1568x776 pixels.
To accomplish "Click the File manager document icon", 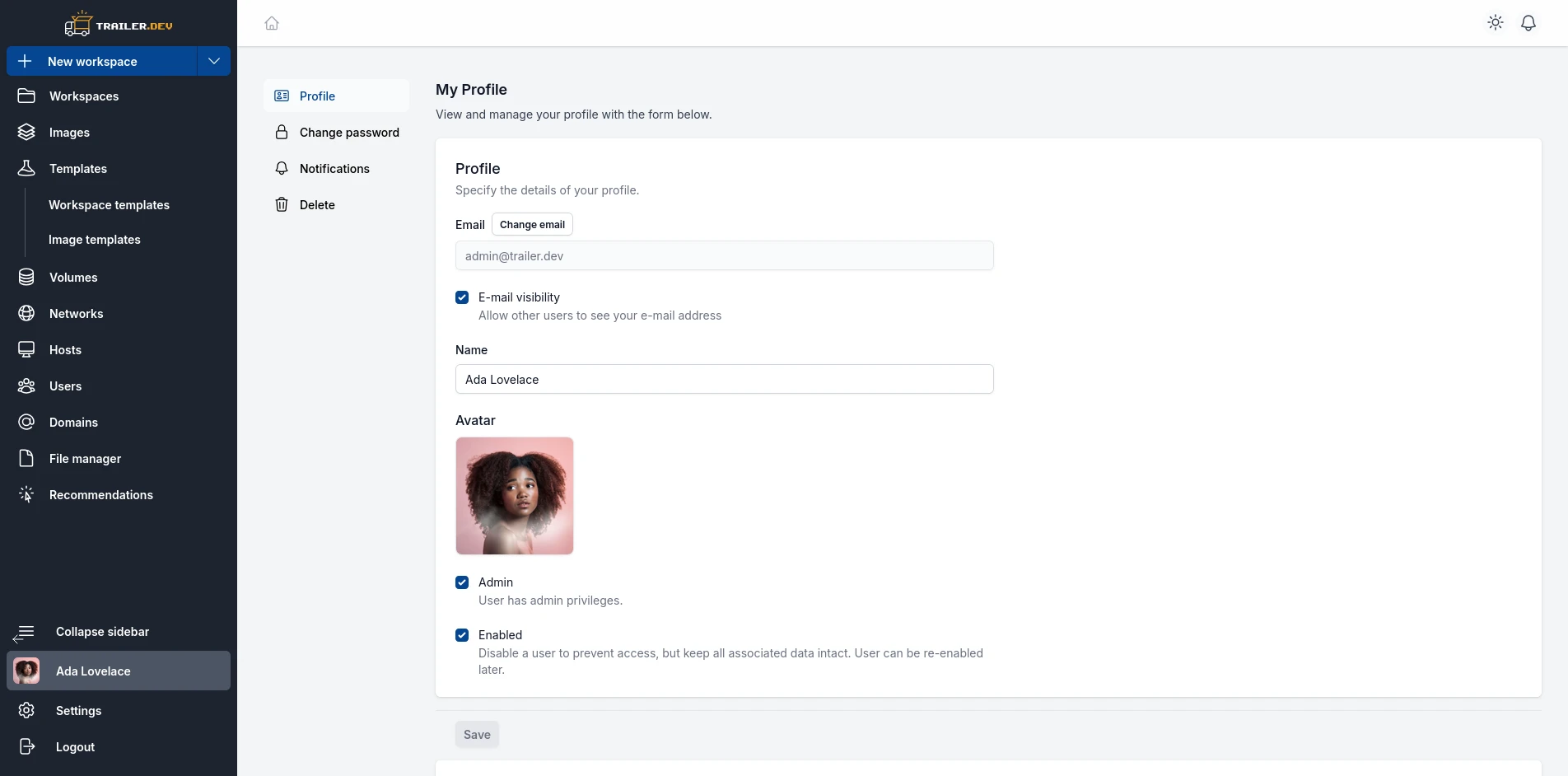I will coord(26,458).
